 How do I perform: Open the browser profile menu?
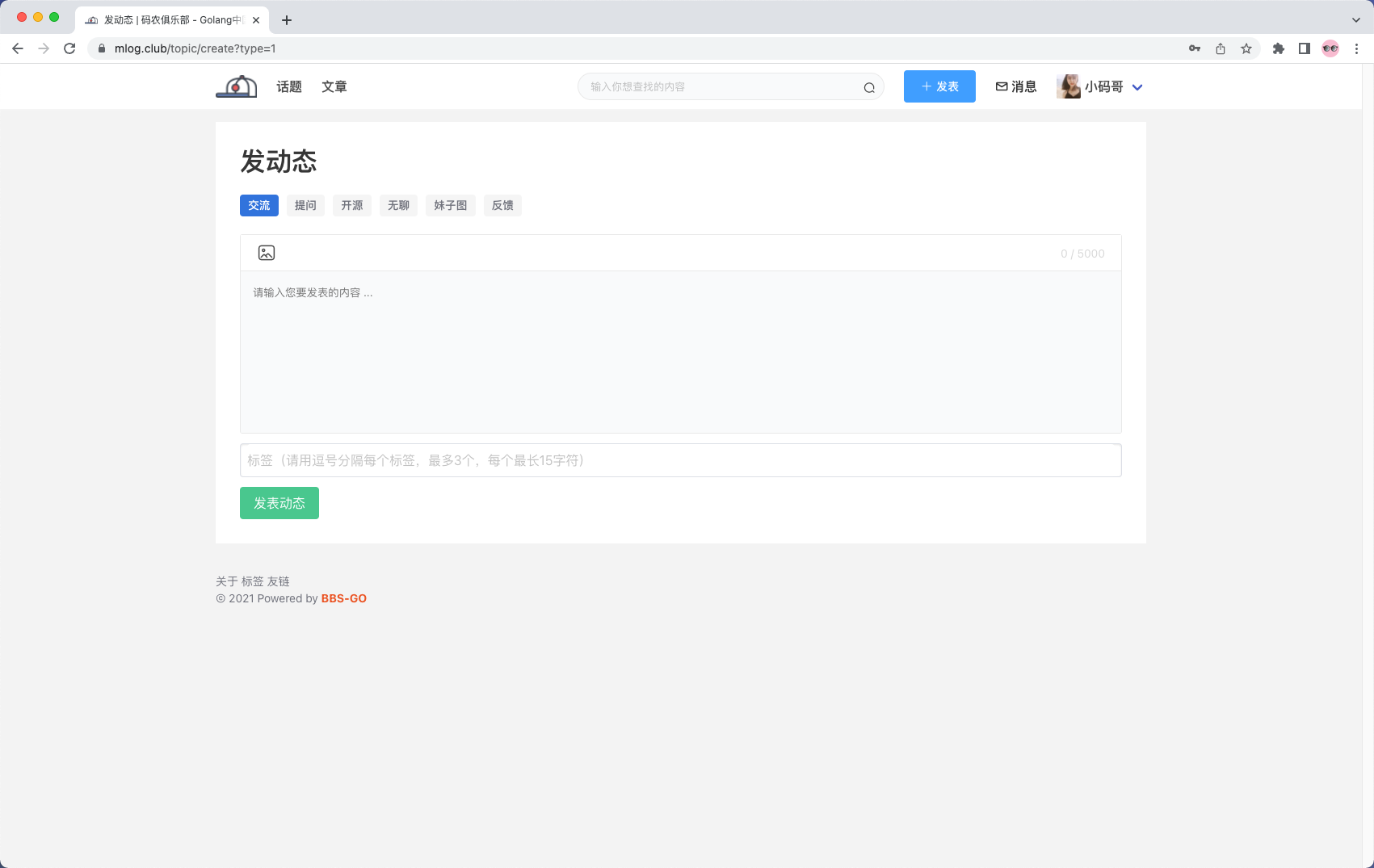tap(1330, 48)
